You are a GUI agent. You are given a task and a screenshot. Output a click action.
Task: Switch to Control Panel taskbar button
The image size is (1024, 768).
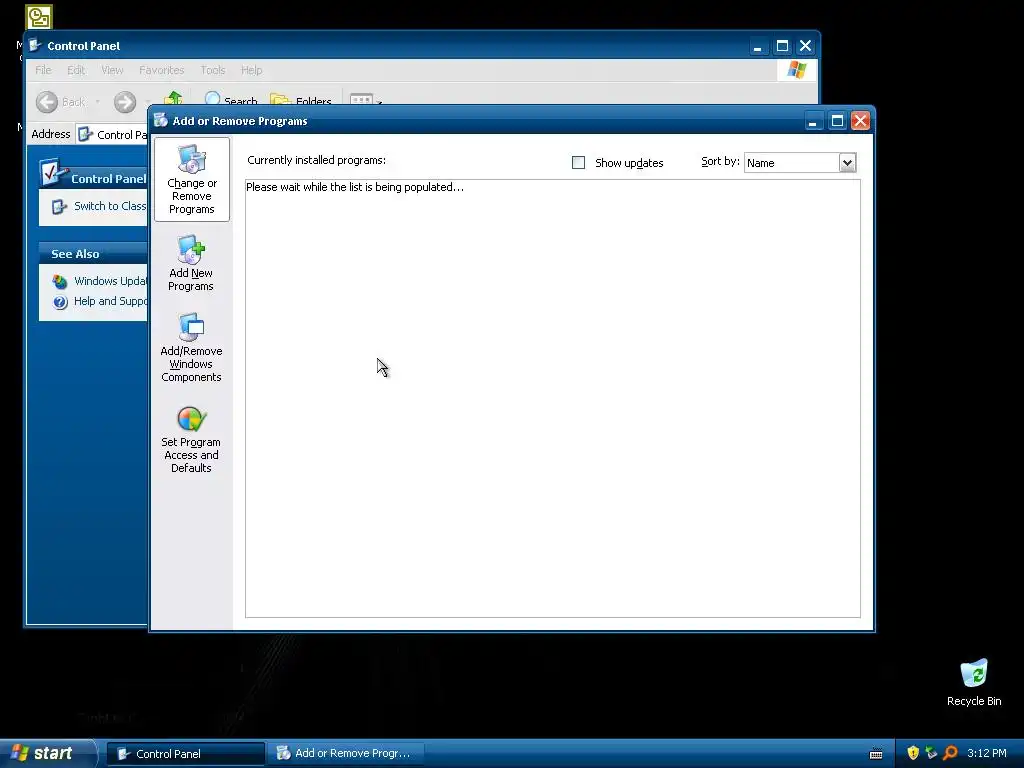click(185, 754)
